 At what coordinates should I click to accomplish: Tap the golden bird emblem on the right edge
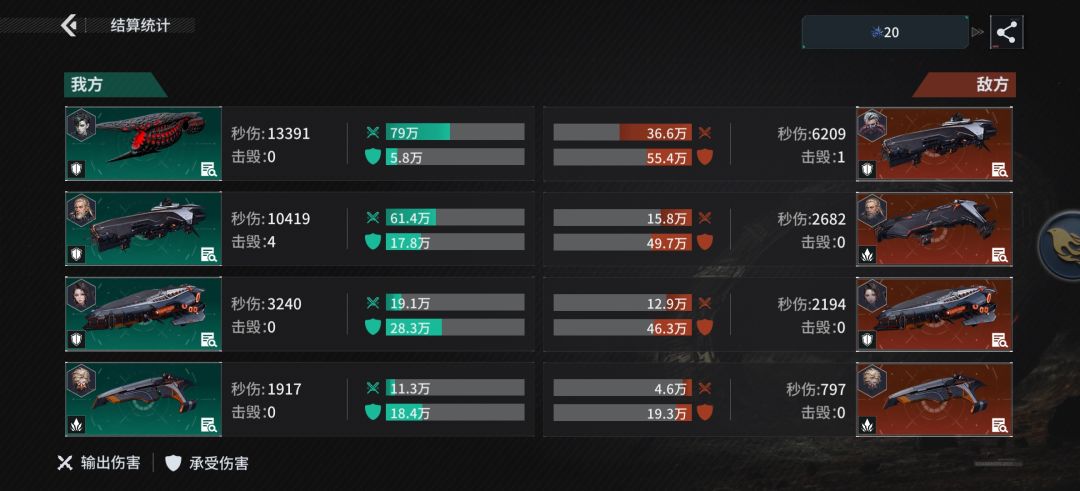(x=1063, y=246)
